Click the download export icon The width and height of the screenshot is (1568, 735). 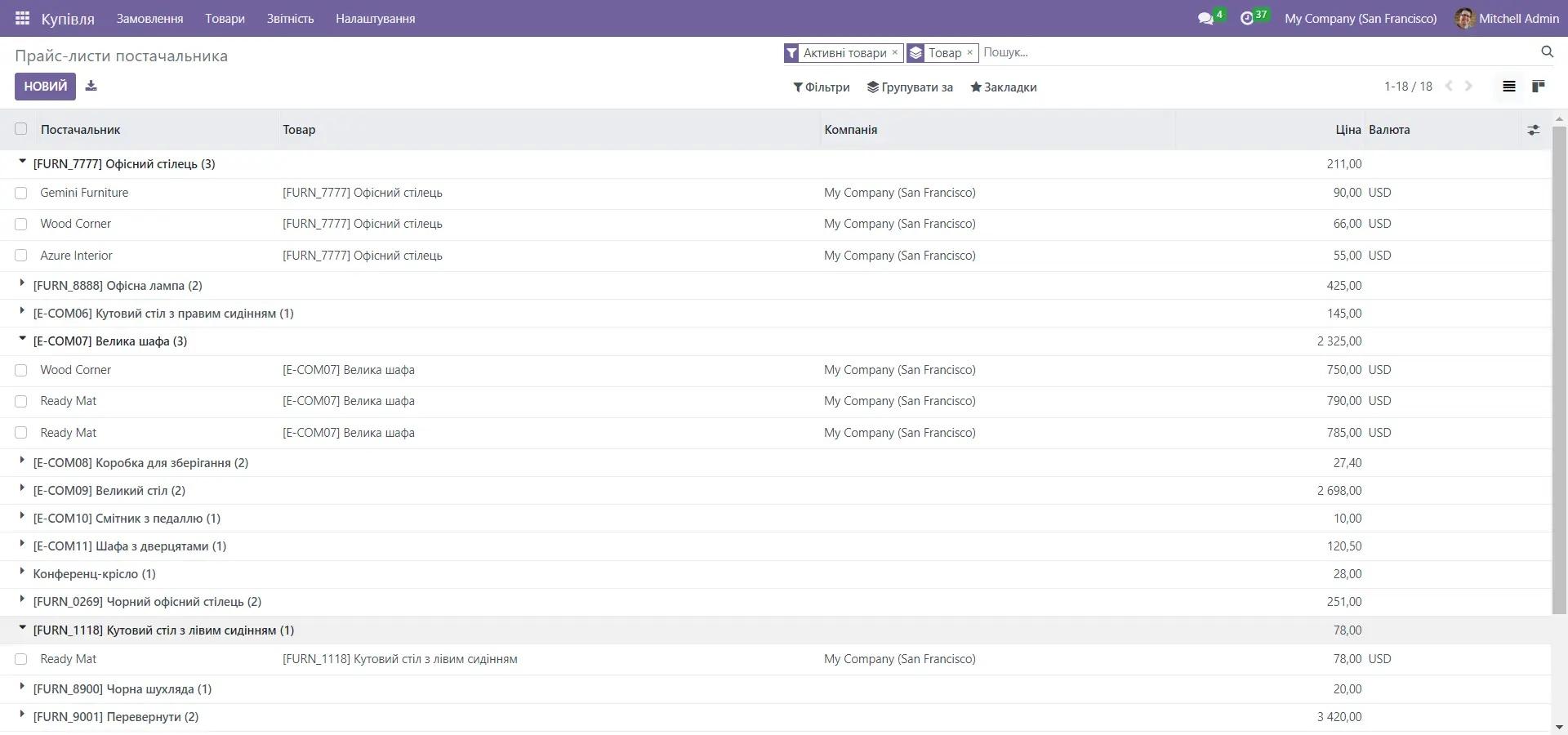(91, 86)
